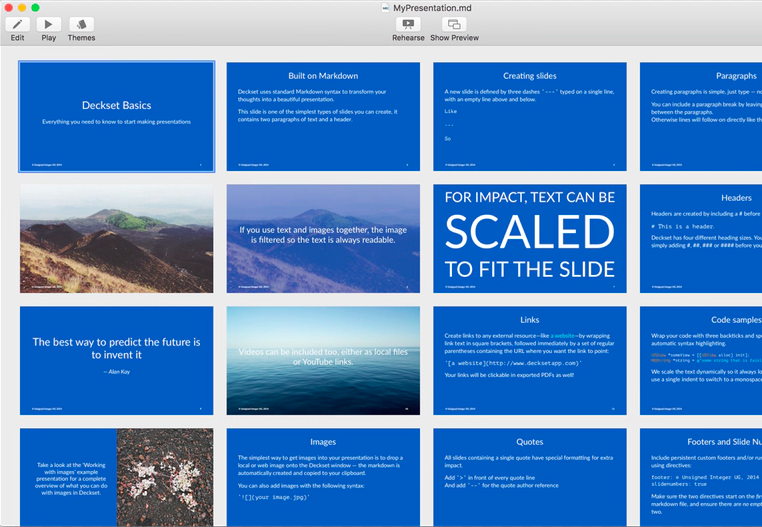Click the Play label in the toolbar

pos(49,38)
